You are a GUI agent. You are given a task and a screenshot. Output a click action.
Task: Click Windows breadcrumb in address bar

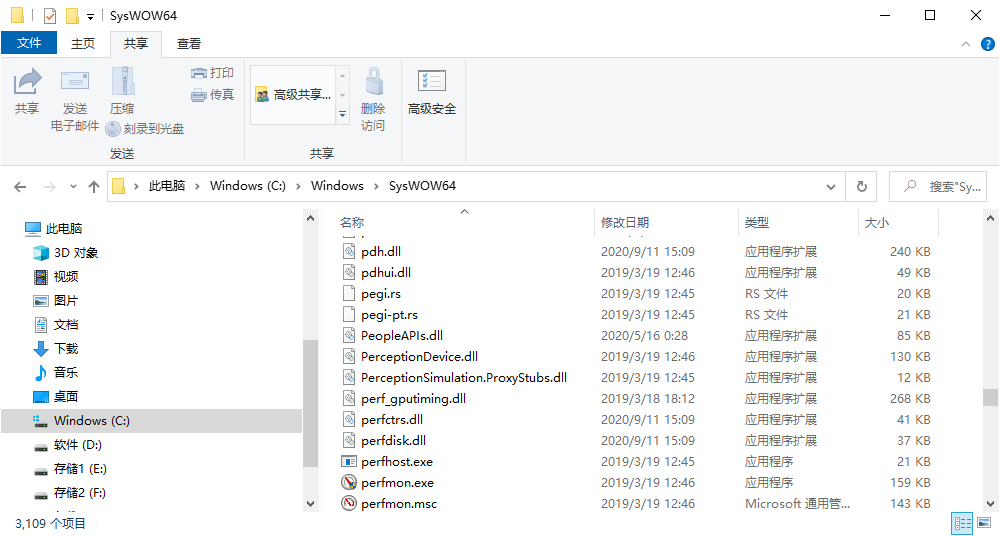tap(337, 186)
